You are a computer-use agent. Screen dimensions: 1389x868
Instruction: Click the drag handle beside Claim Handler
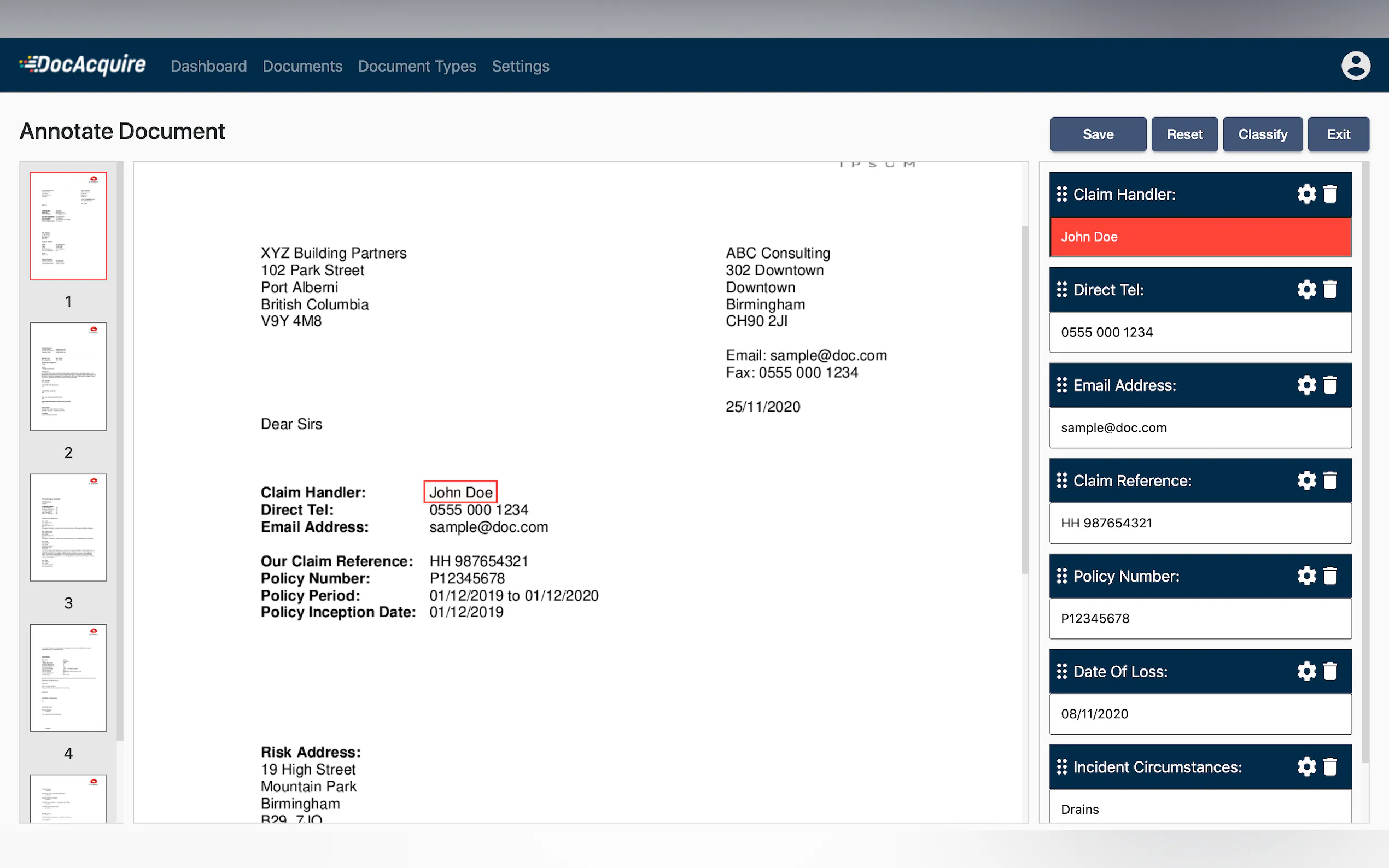(x=1061, y=194)
